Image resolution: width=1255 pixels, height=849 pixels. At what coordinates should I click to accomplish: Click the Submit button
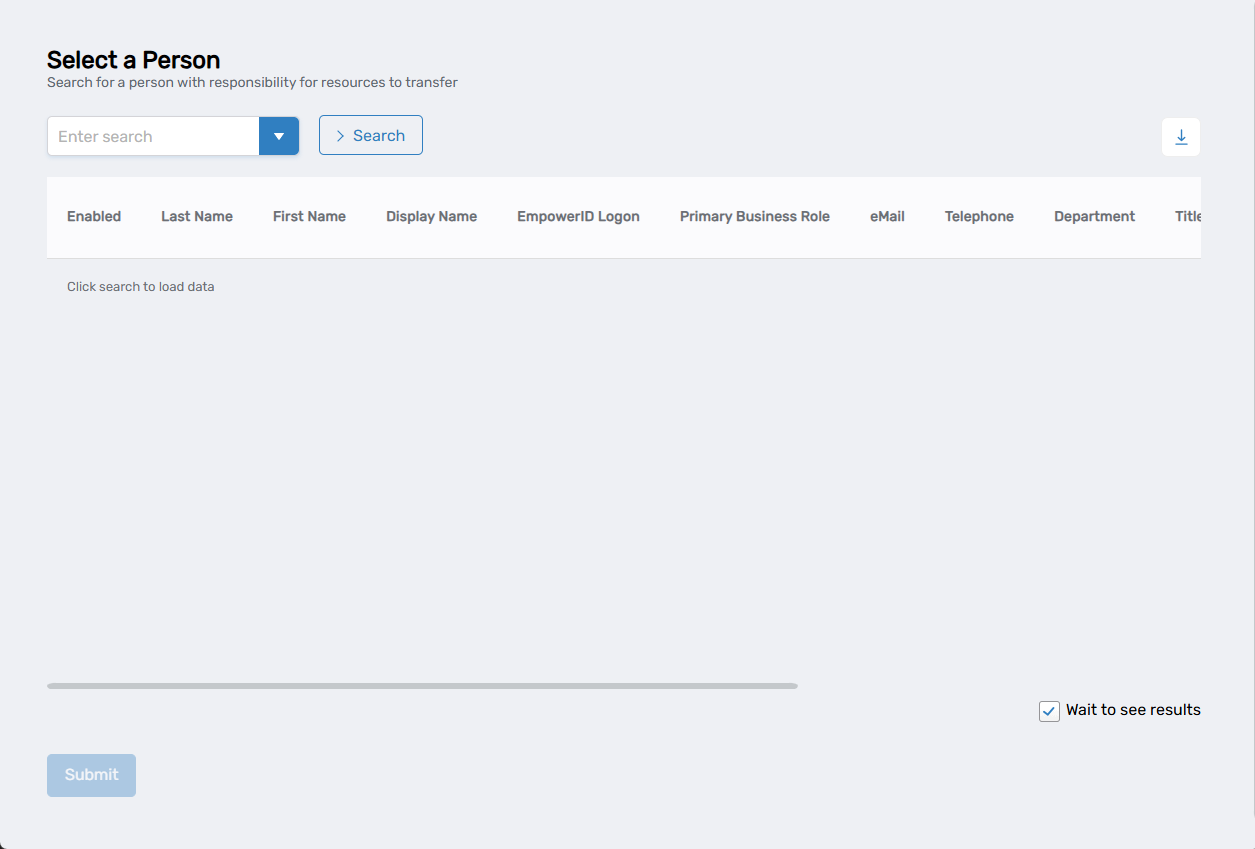pos(91,774)
